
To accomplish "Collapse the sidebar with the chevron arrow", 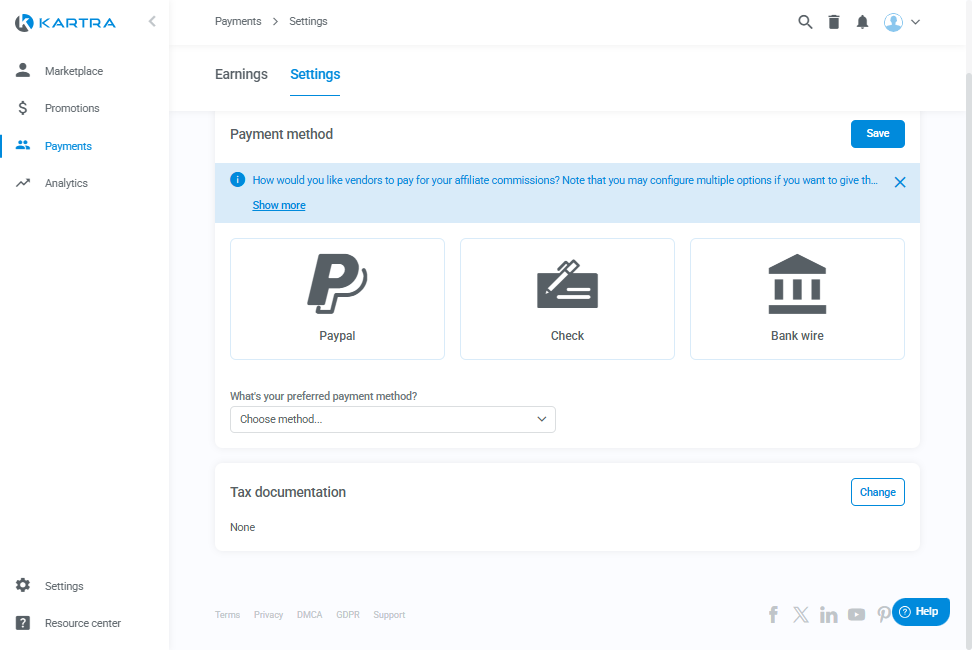I will [x=152, y=22].
